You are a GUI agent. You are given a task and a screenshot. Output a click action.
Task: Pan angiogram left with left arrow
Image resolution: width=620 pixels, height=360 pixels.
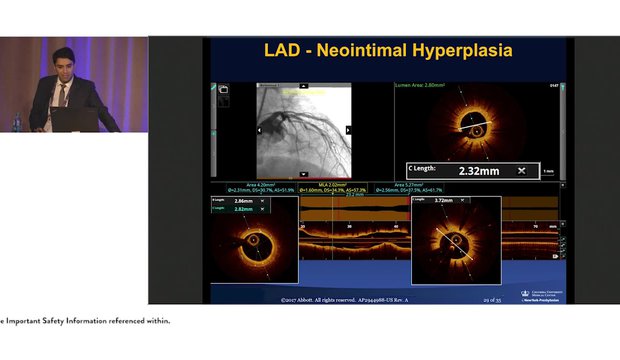[260, 130]
